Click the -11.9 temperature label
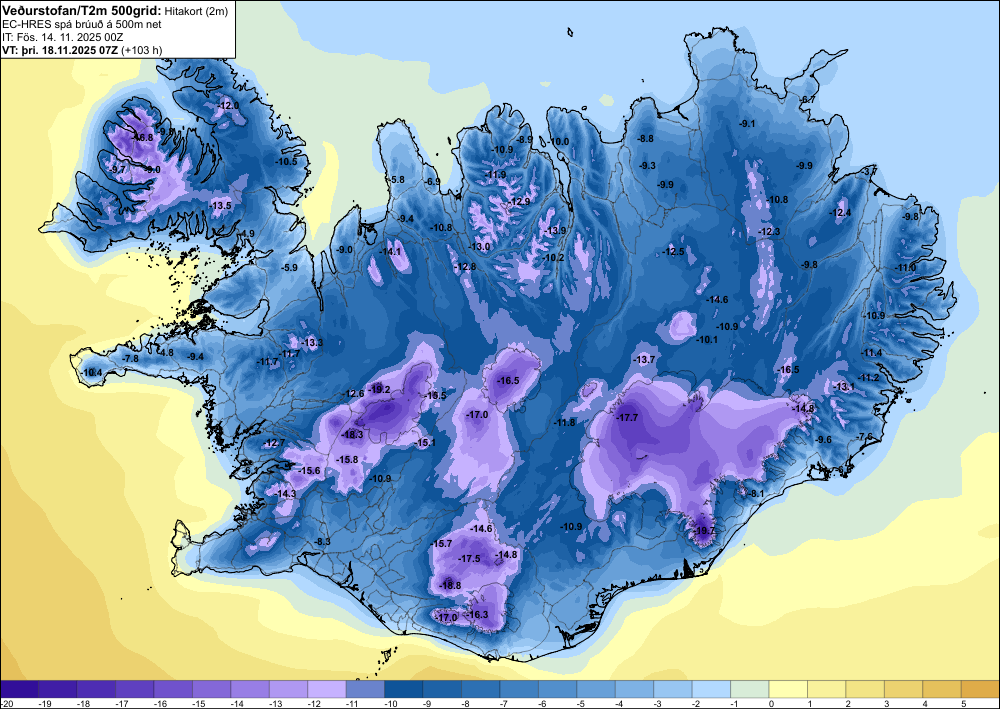This screenshot has height=709, width=1000. [495, 175]
